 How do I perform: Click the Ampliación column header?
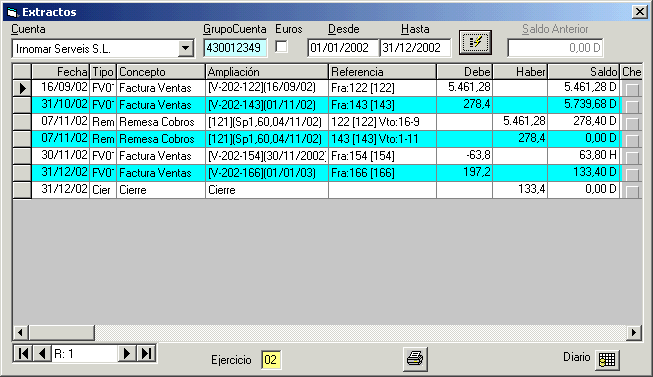[267, 72]
